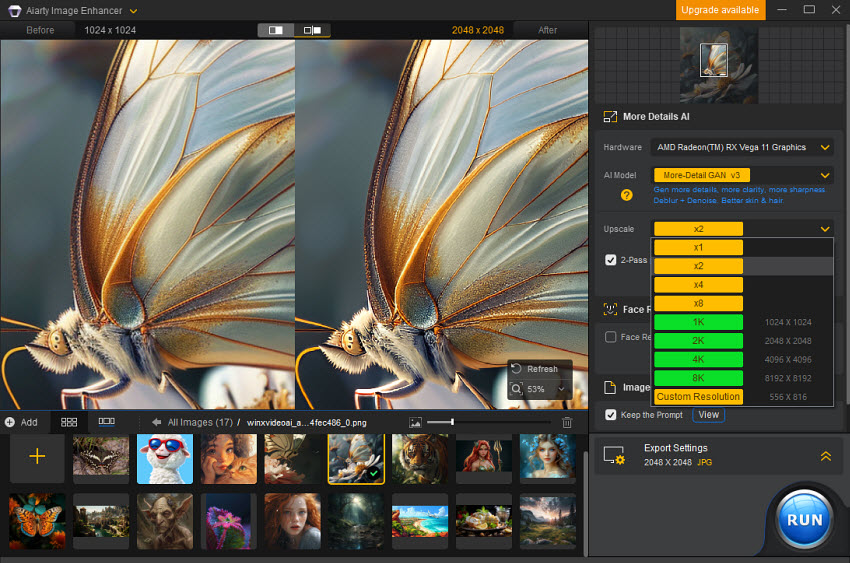This screenshot has width=850, height=563.
Task: Select Custom Resolution option
Action: point(698,397)
